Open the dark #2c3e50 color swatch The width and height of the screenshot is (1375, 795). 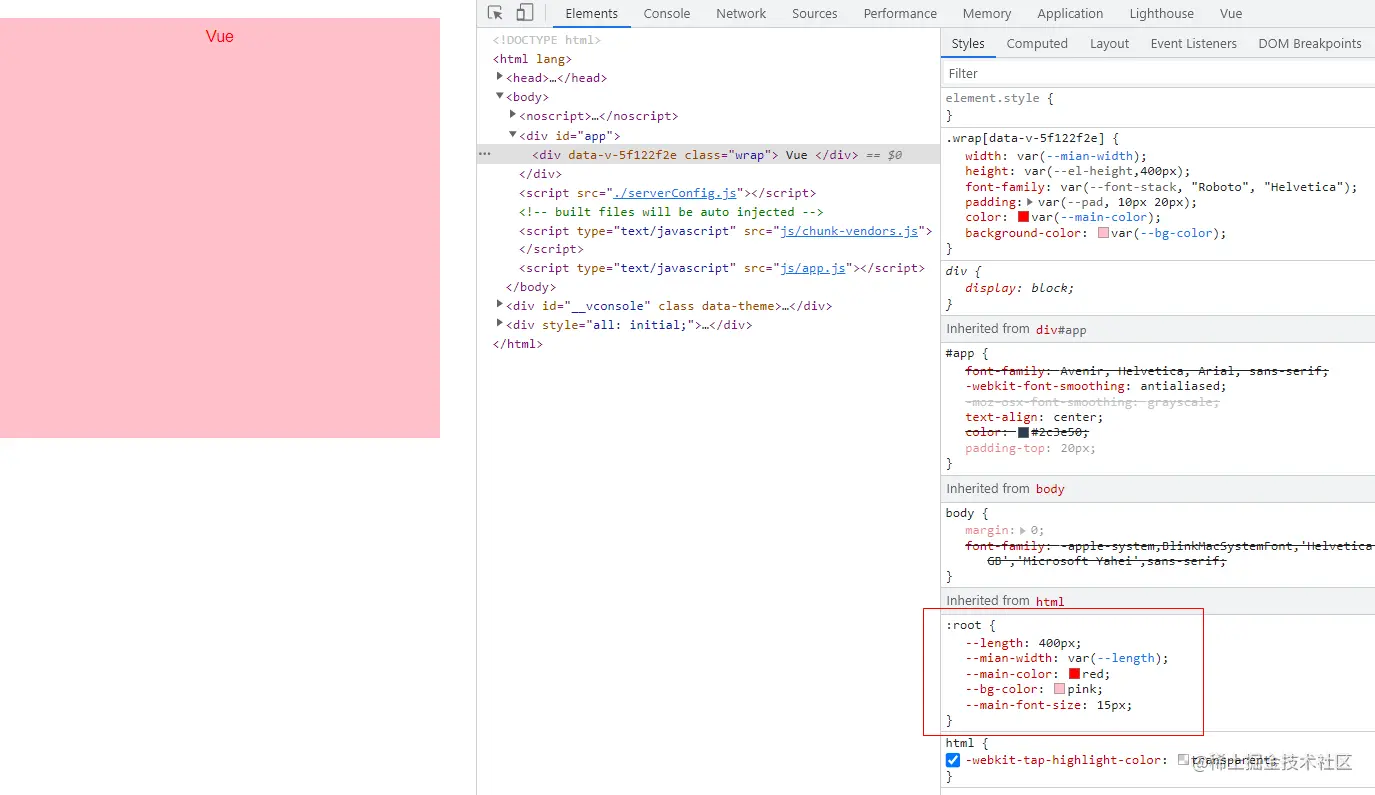click(x=1023, y=432)
